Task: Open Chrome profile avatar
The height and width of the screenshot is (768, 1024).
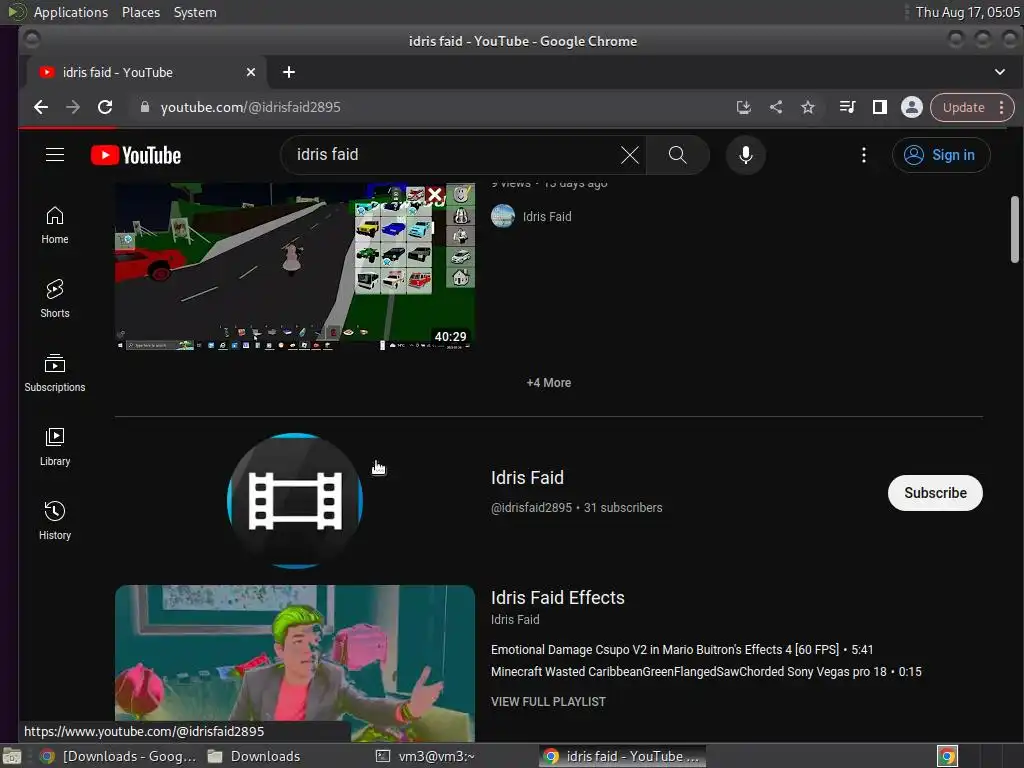Action: (912, 107)
